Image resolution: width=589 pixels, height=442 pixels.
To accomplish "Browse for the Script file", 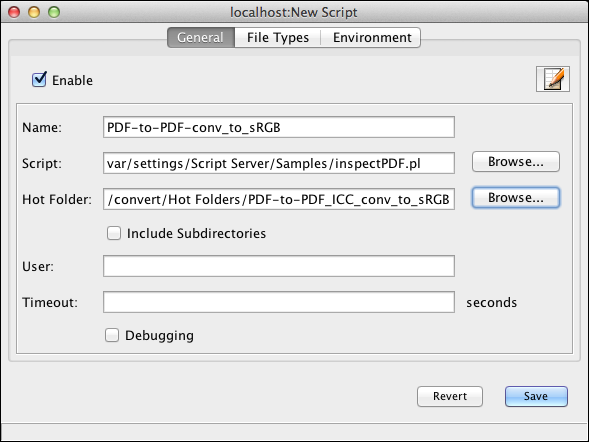I will (x=516, y=162).
